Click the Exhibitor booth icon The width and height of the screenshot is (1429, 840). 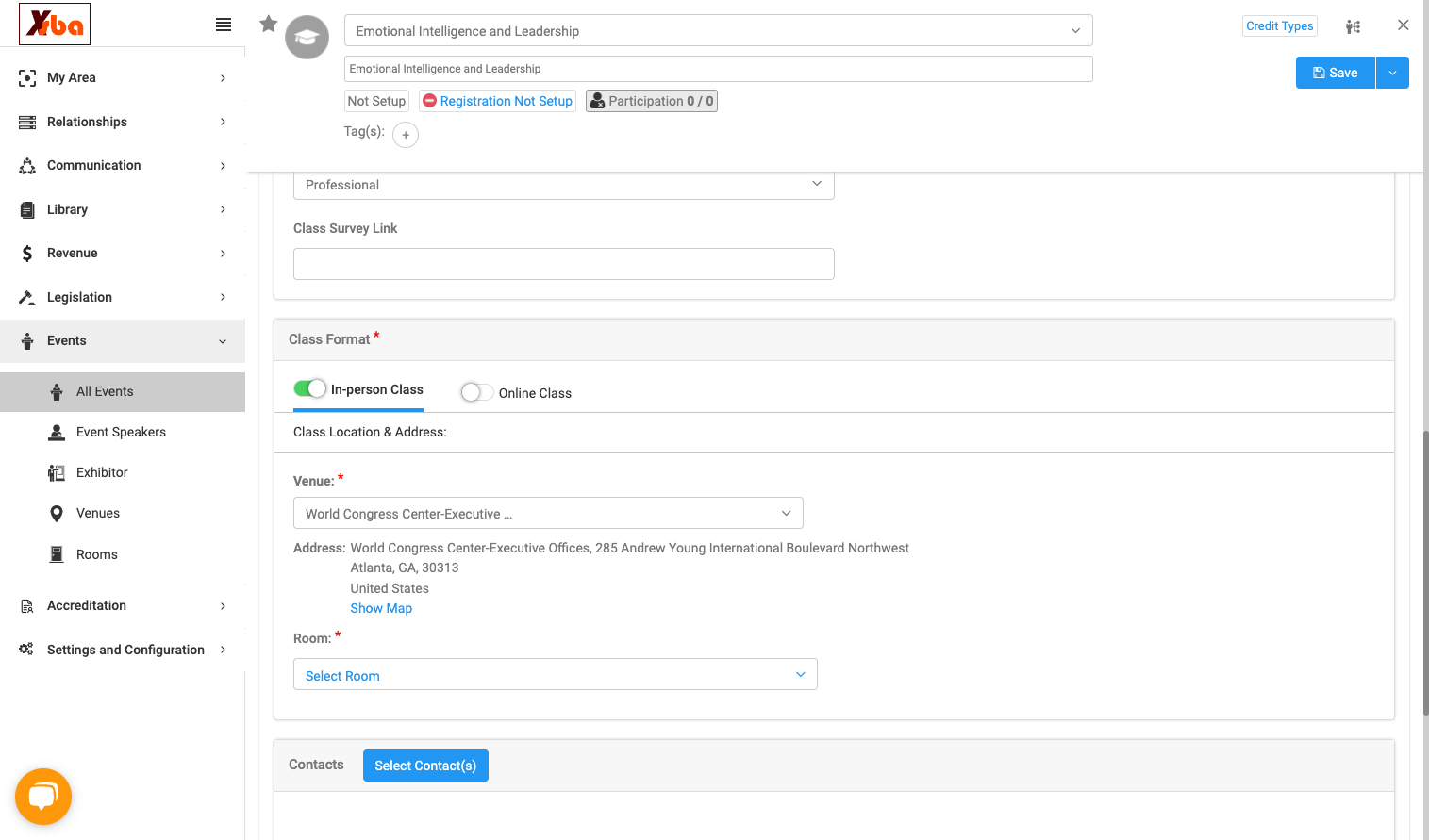[x=57, y=473]
